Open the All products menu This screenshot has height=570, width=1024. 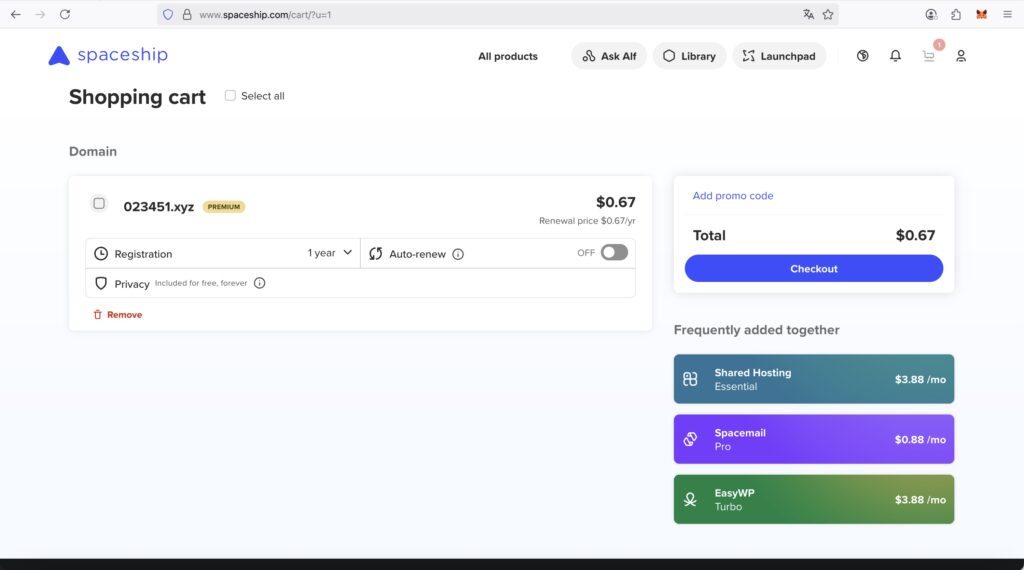tap(508, 56)
